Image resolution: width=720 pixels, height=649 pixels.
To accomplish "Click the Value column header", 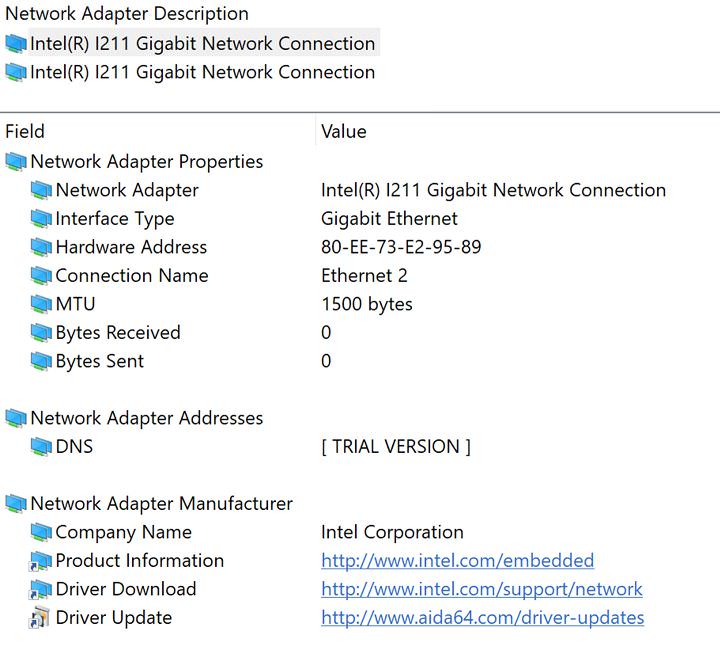I will (x=343, y=132).
